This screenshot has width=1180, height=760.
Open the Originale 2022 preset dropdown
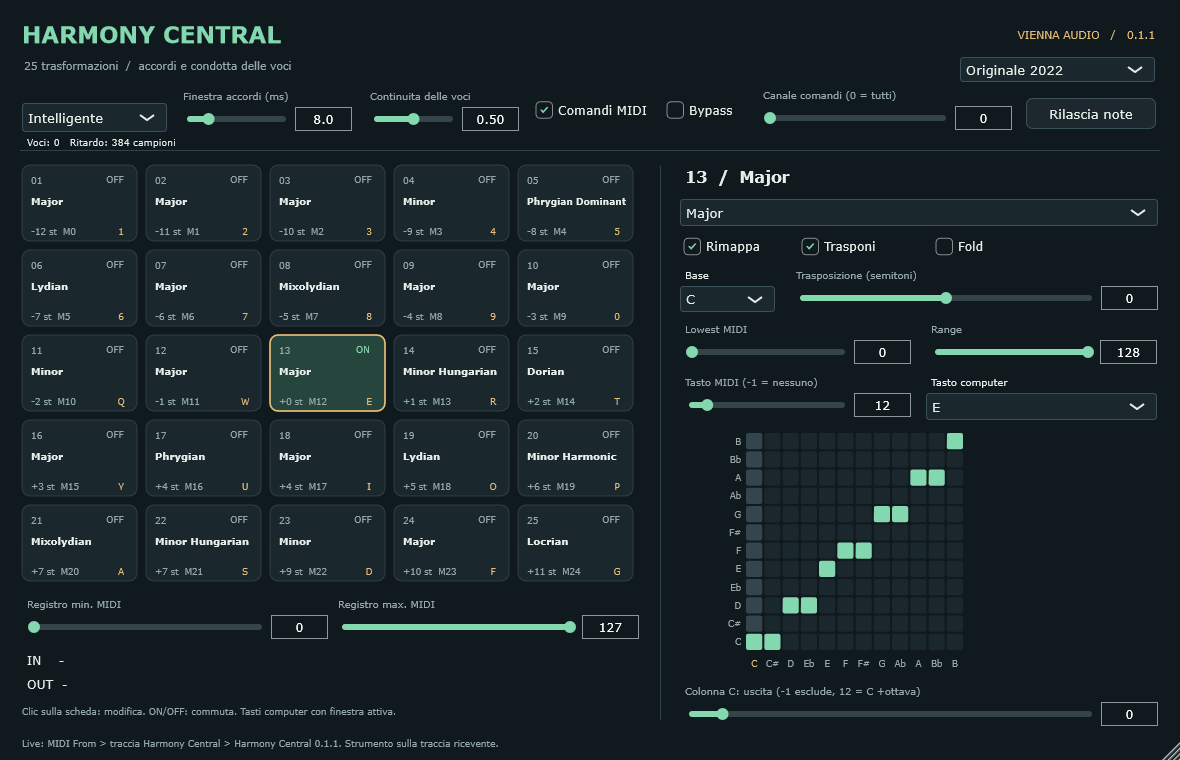1057,70
